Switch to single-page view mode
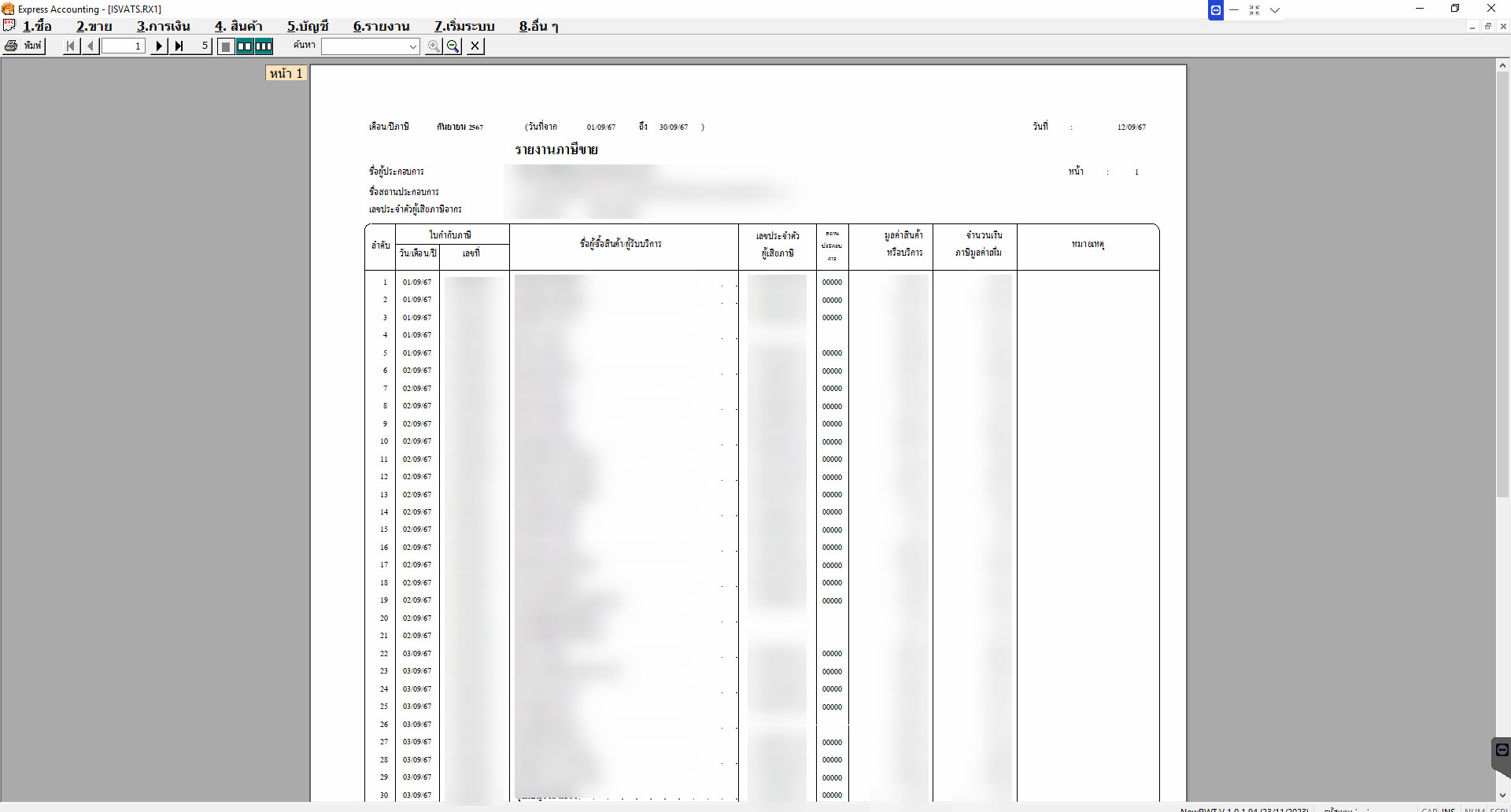 click(226, 46)
